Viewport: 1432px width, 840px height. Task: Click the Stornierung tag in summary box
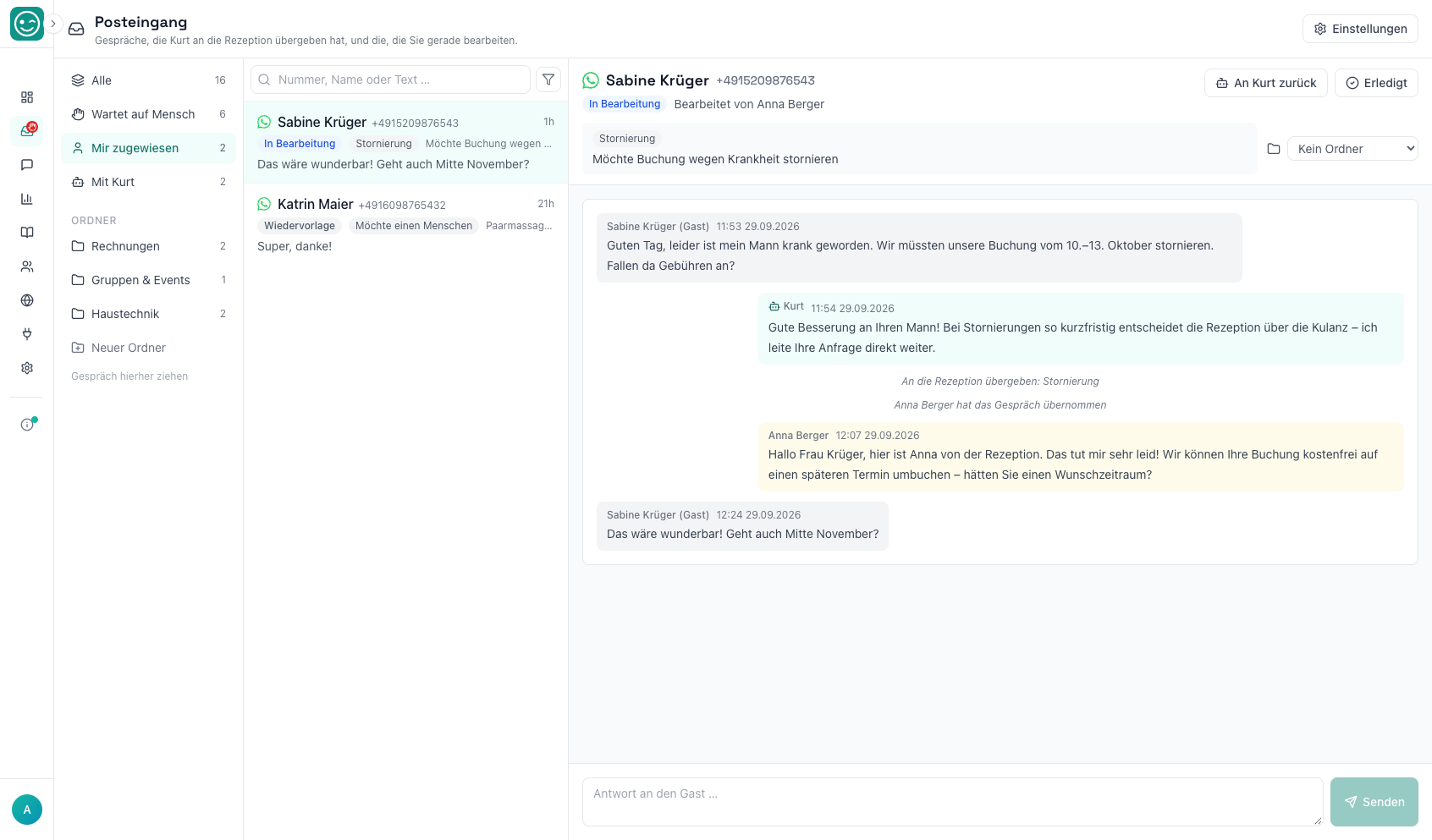(x=627, y=139)
